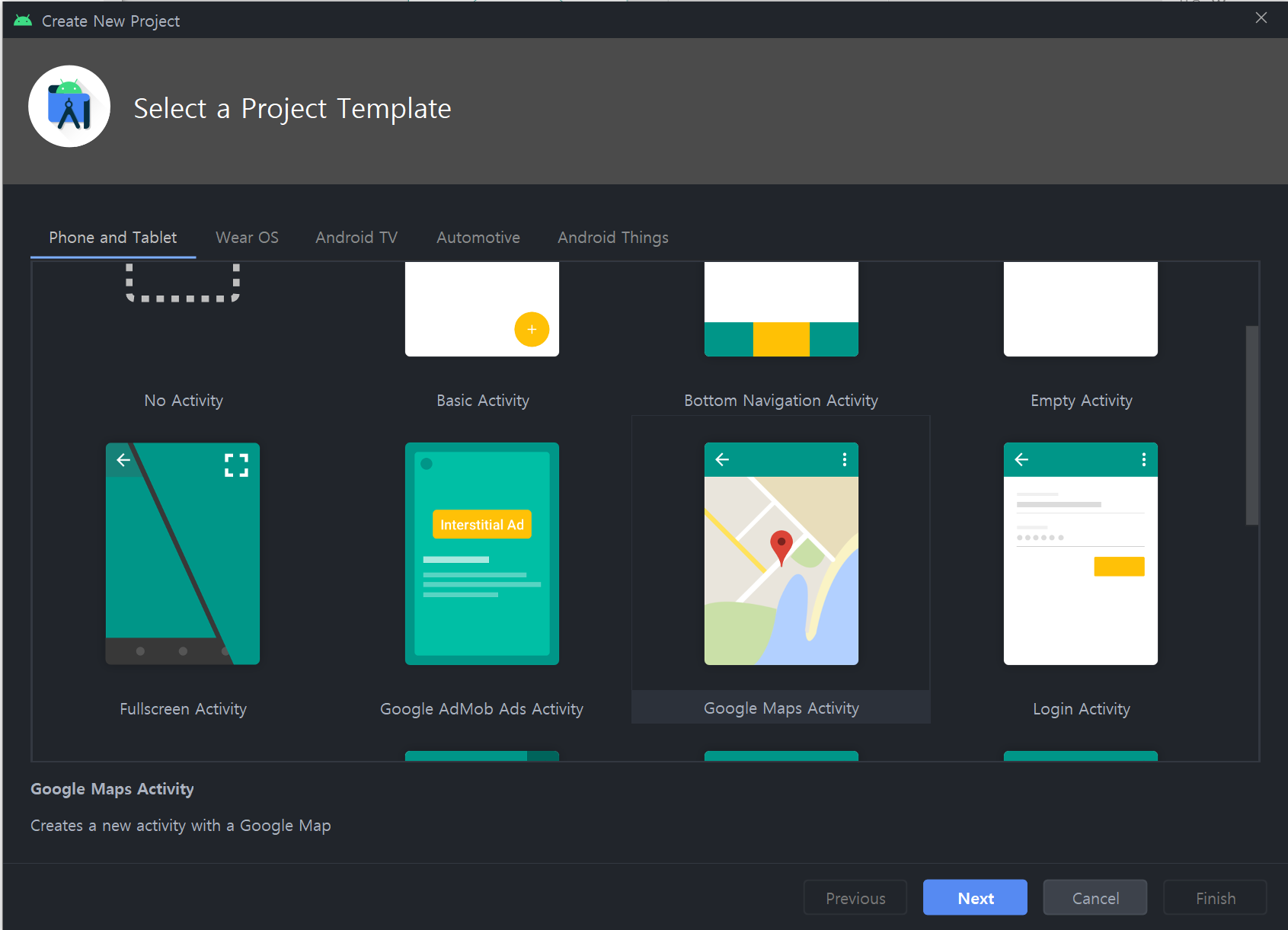Viewport: 1288px width, 930px height.
Task: Click the Google Maps Activity label in grid
Action: click(781, 708)
